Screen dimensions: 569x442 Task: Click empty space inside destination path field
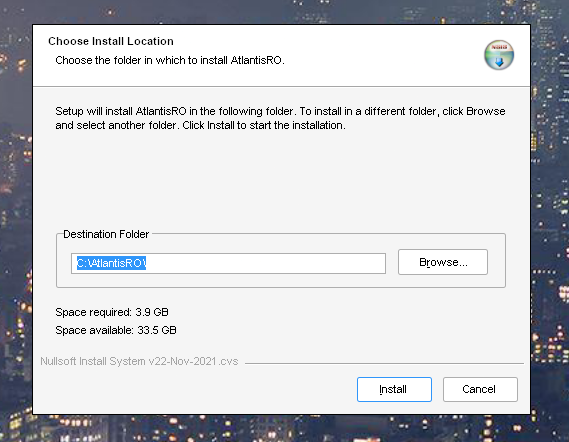pos(265,263)
